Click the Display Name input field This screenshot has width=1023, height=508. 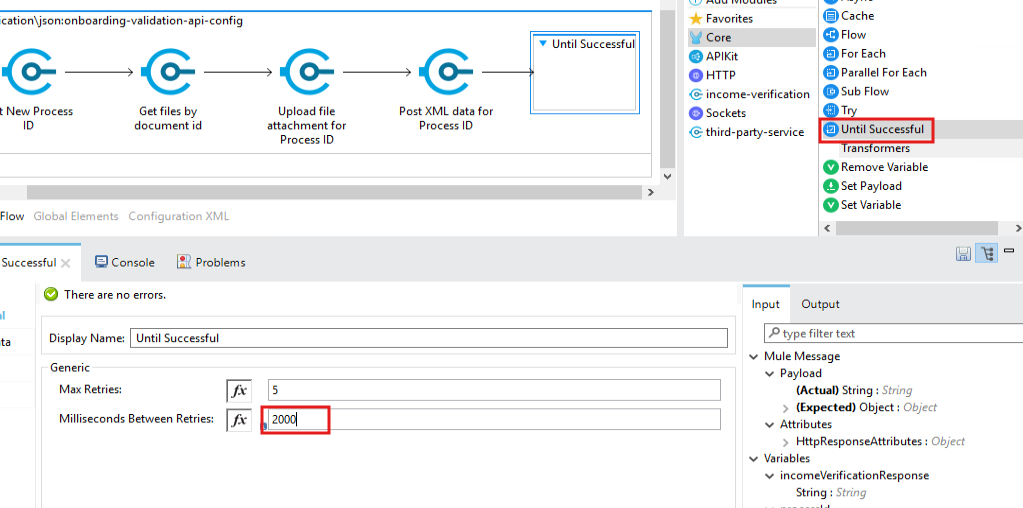(428, 338)
